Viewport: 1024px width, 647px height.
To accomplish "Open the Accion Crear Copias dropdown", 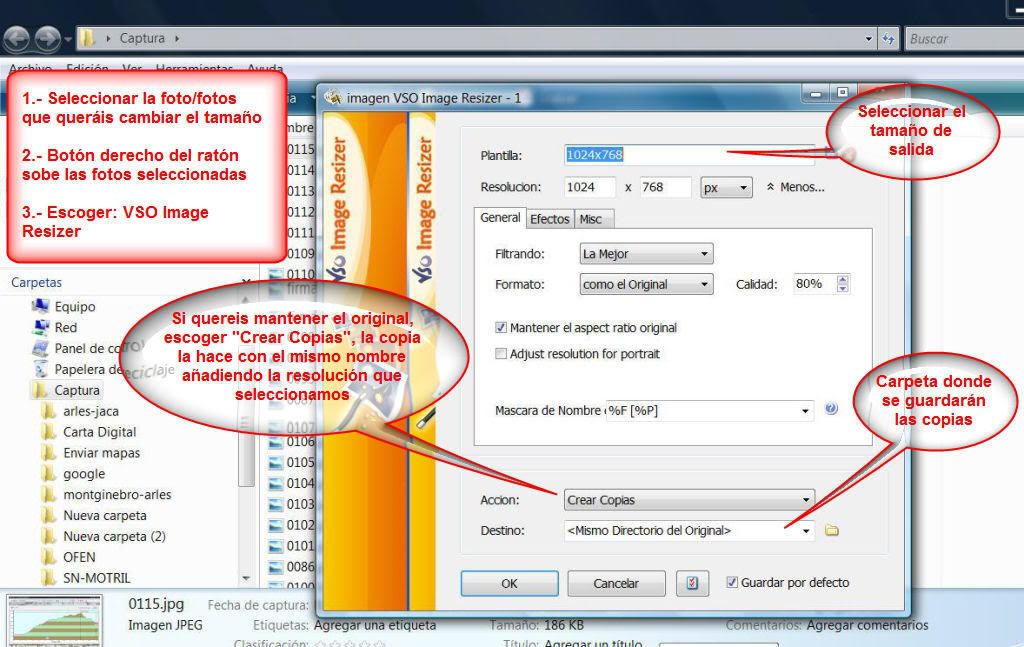I will pos(689,500).
